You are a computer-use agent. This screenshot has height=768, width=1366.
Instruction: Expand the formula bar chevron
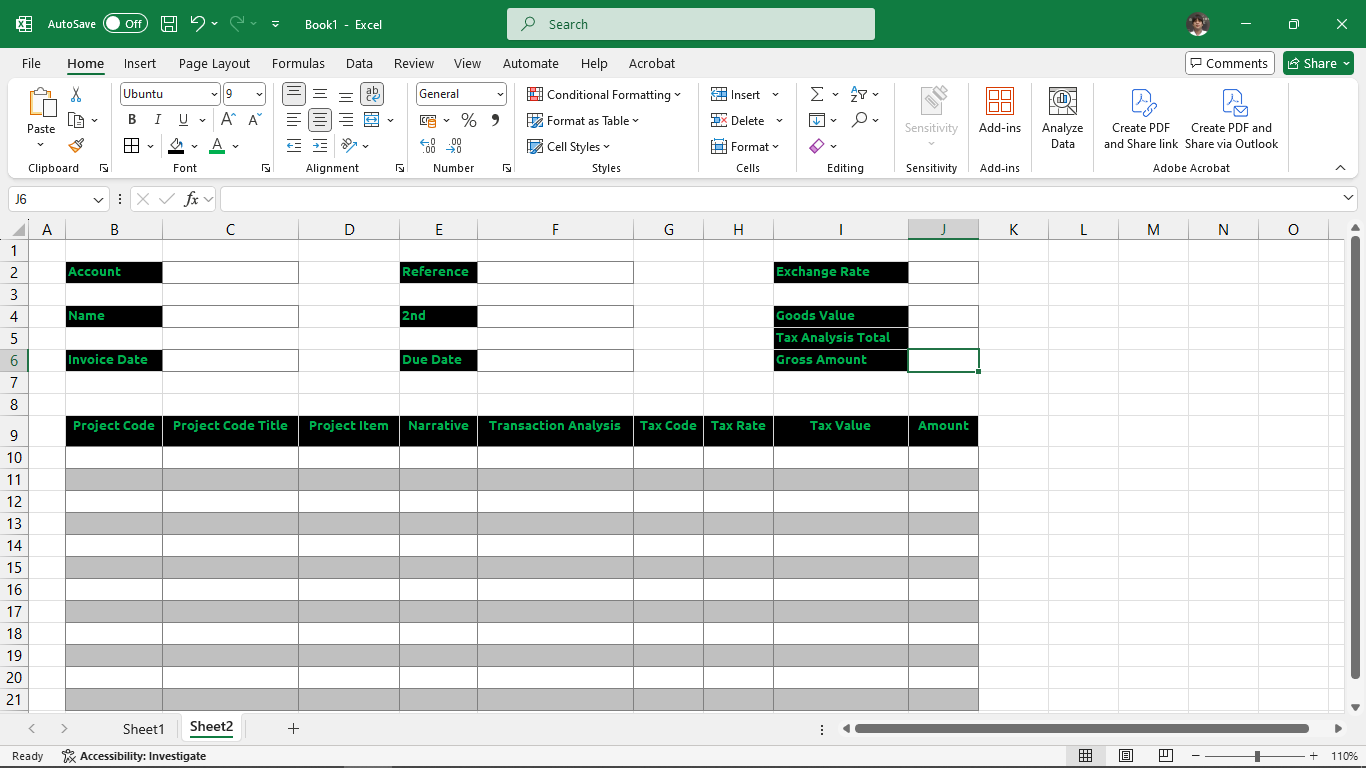pyautogui.click(x=1348, y=199)
